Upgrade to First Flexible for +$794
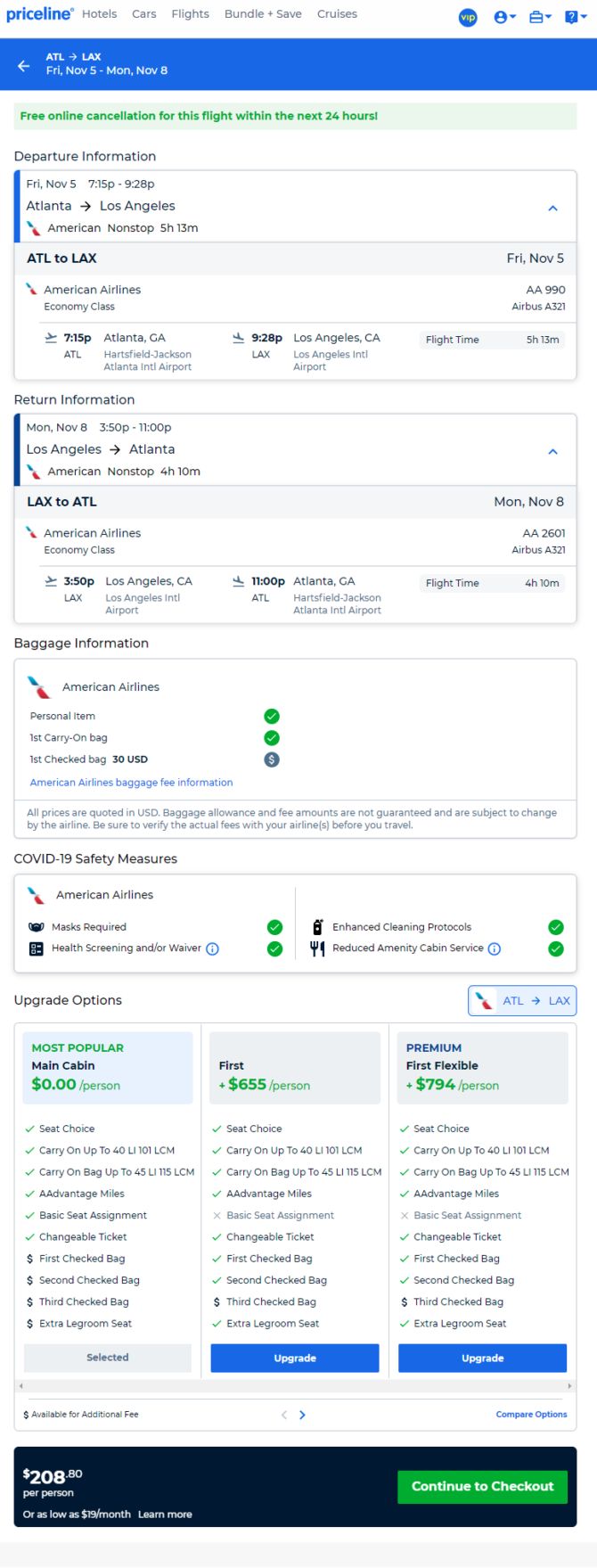The image size is (597, 1568). coord(482,1358)
